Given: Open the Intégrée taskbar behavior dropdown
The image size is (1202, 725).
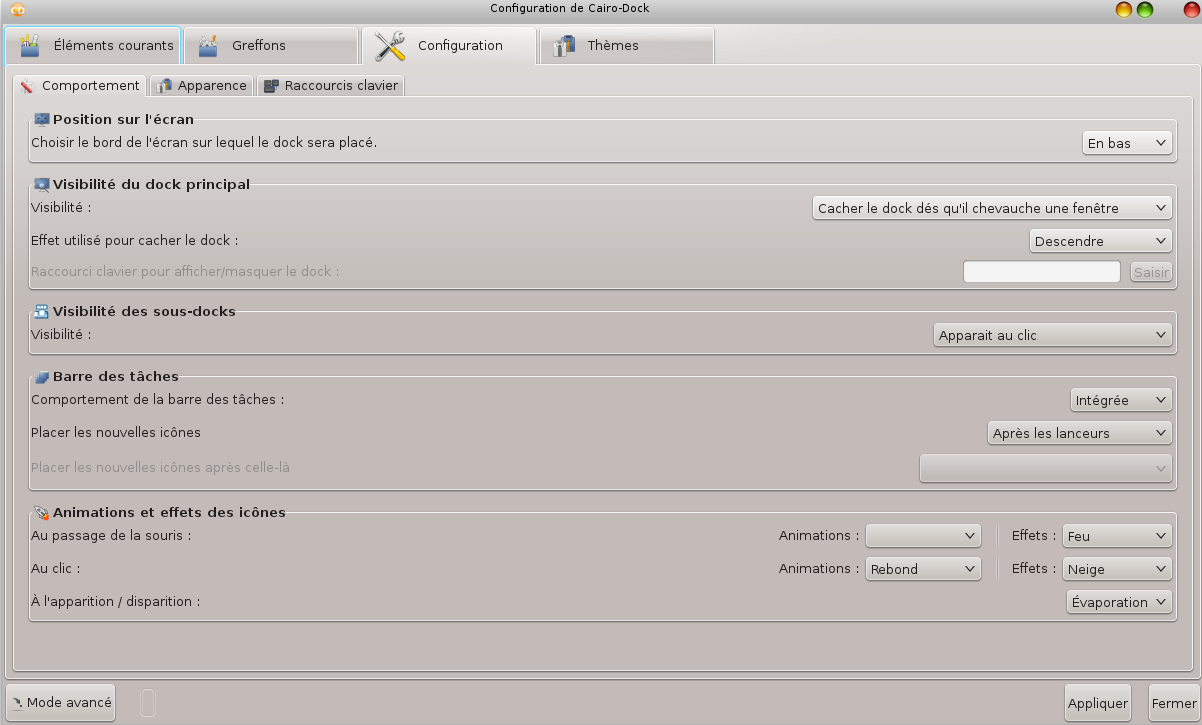Looking at the screenshot, I should [1121, 400].
